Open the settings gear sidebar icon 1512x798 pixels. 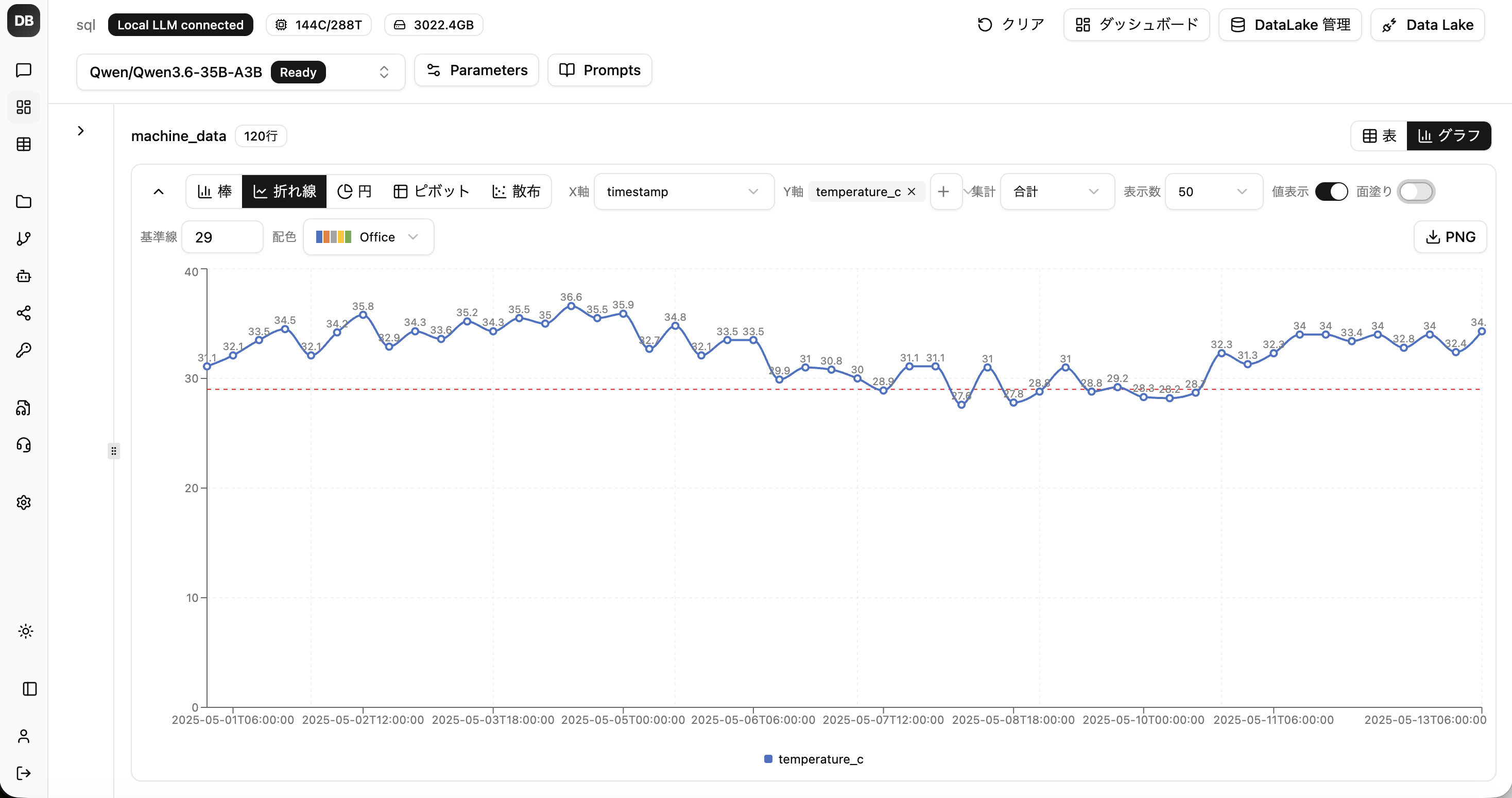tap(24, 502)
